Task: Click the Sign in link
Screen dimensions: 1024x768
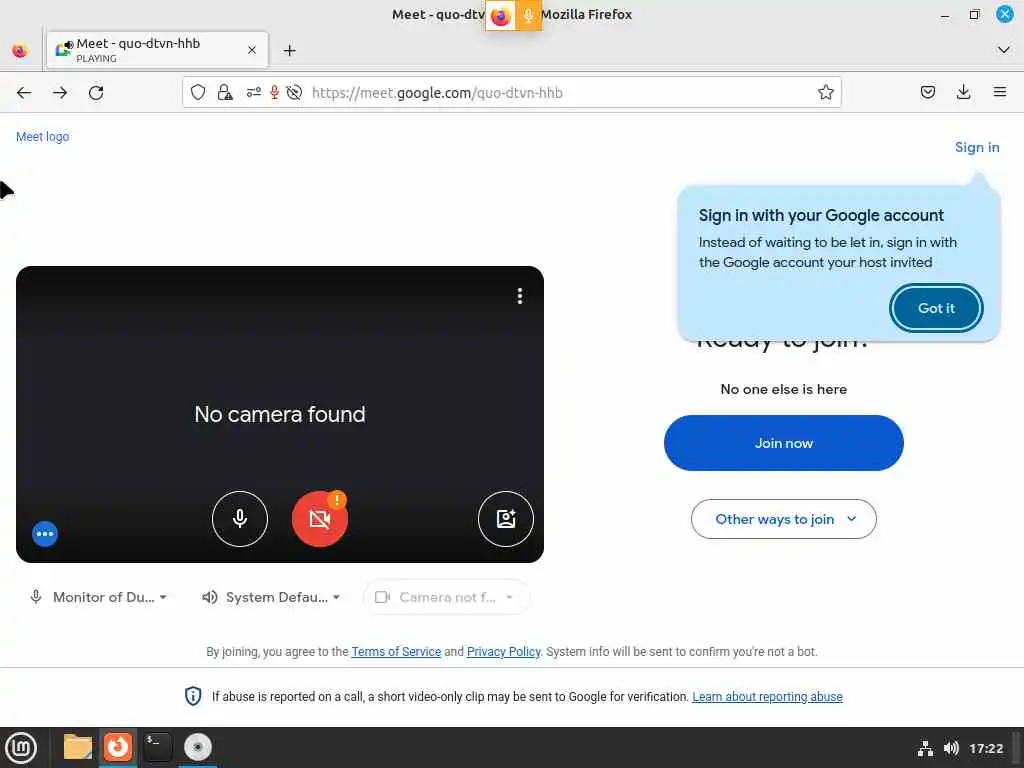Action: pos(977,147)
